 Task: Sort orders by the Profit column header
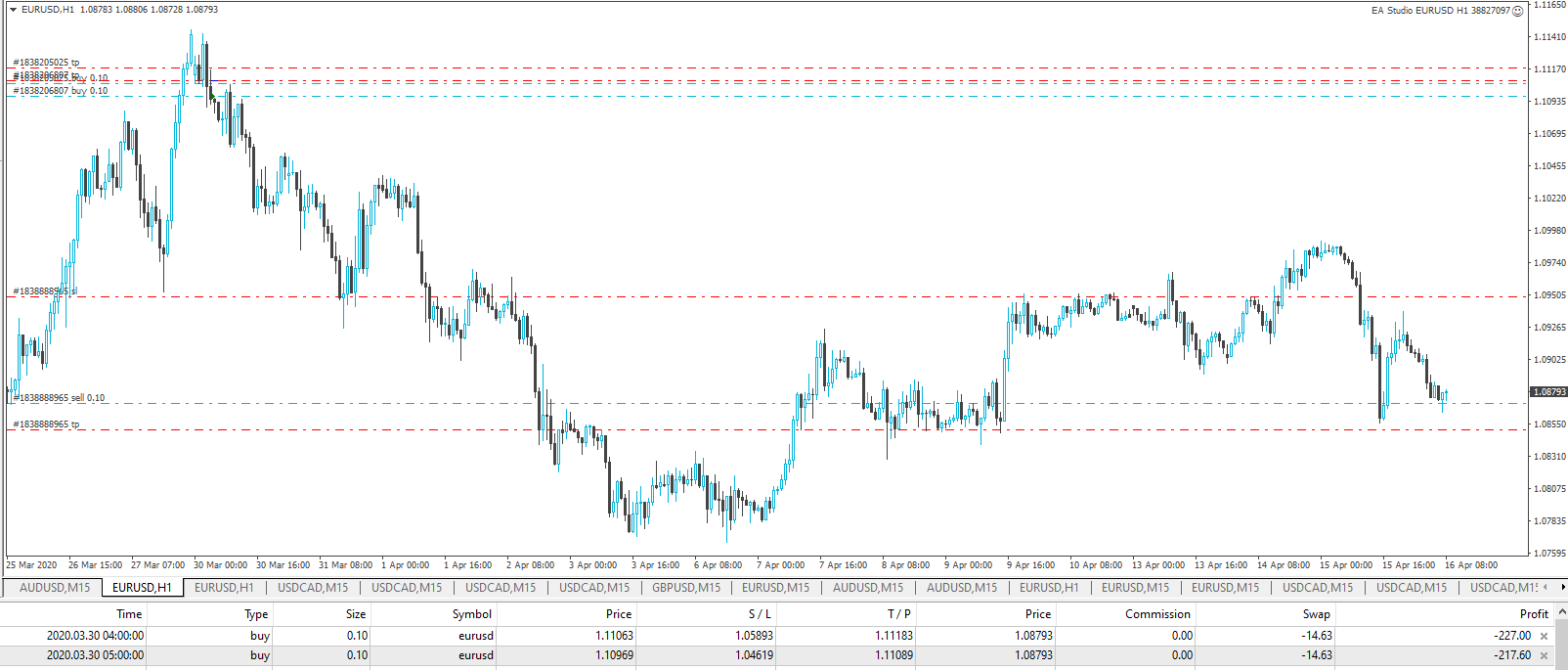click(1533, 614)
